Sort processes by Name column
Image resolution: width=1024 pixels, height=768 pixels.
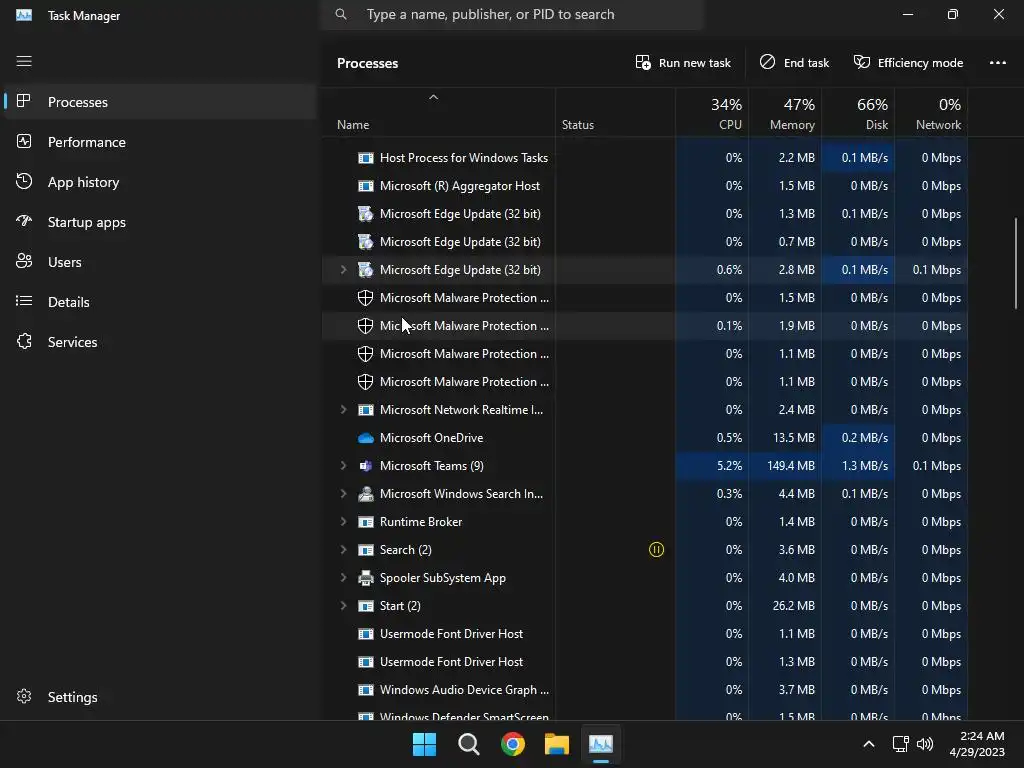pyautogui.click(x=438, y=114)
